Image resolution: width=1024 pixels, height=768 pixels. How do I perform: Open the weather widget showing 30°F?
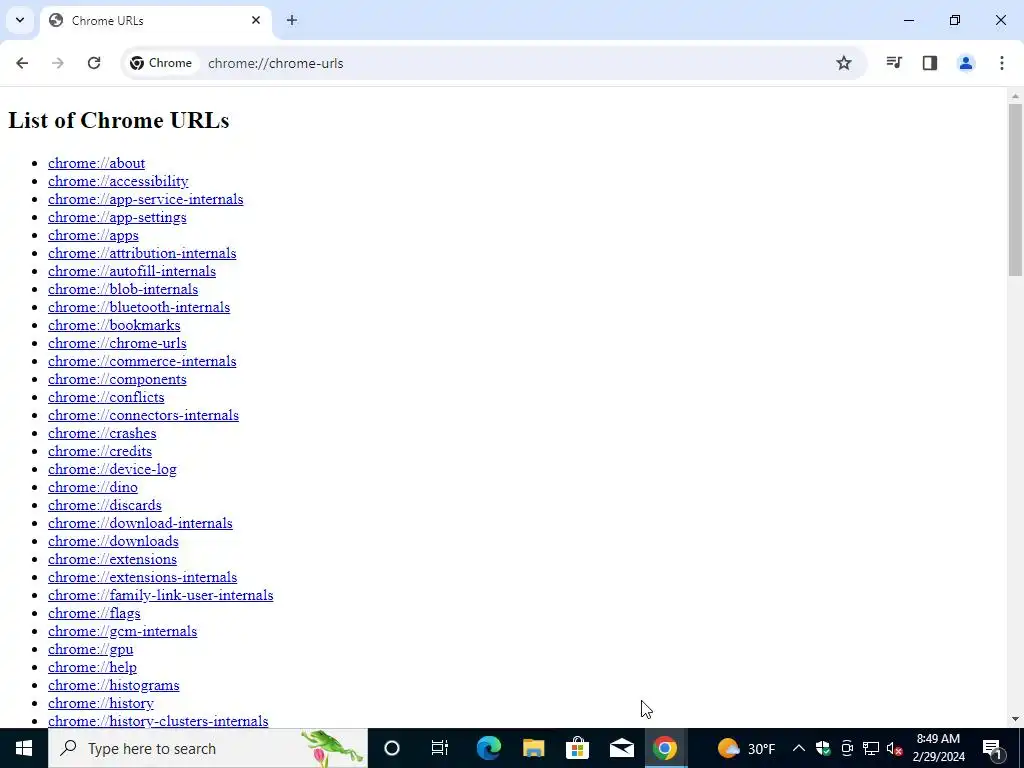click(x=746, y=748)
